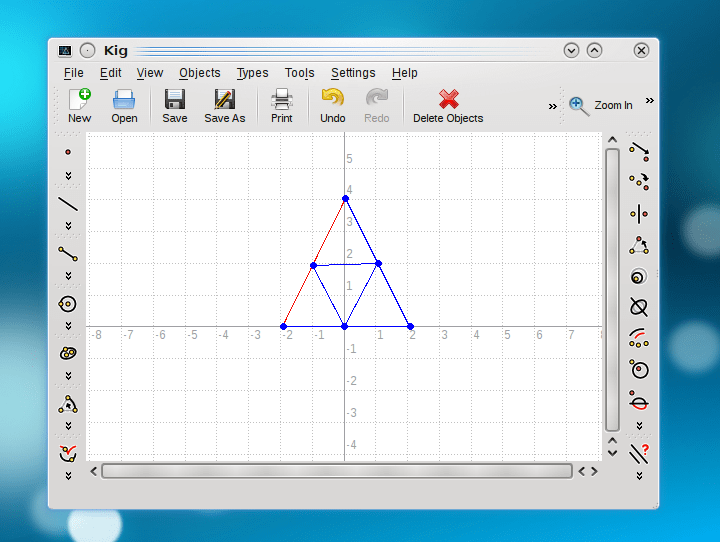Select the Line tool in left toolbar

pyautogui.click(x=68, y=204)
